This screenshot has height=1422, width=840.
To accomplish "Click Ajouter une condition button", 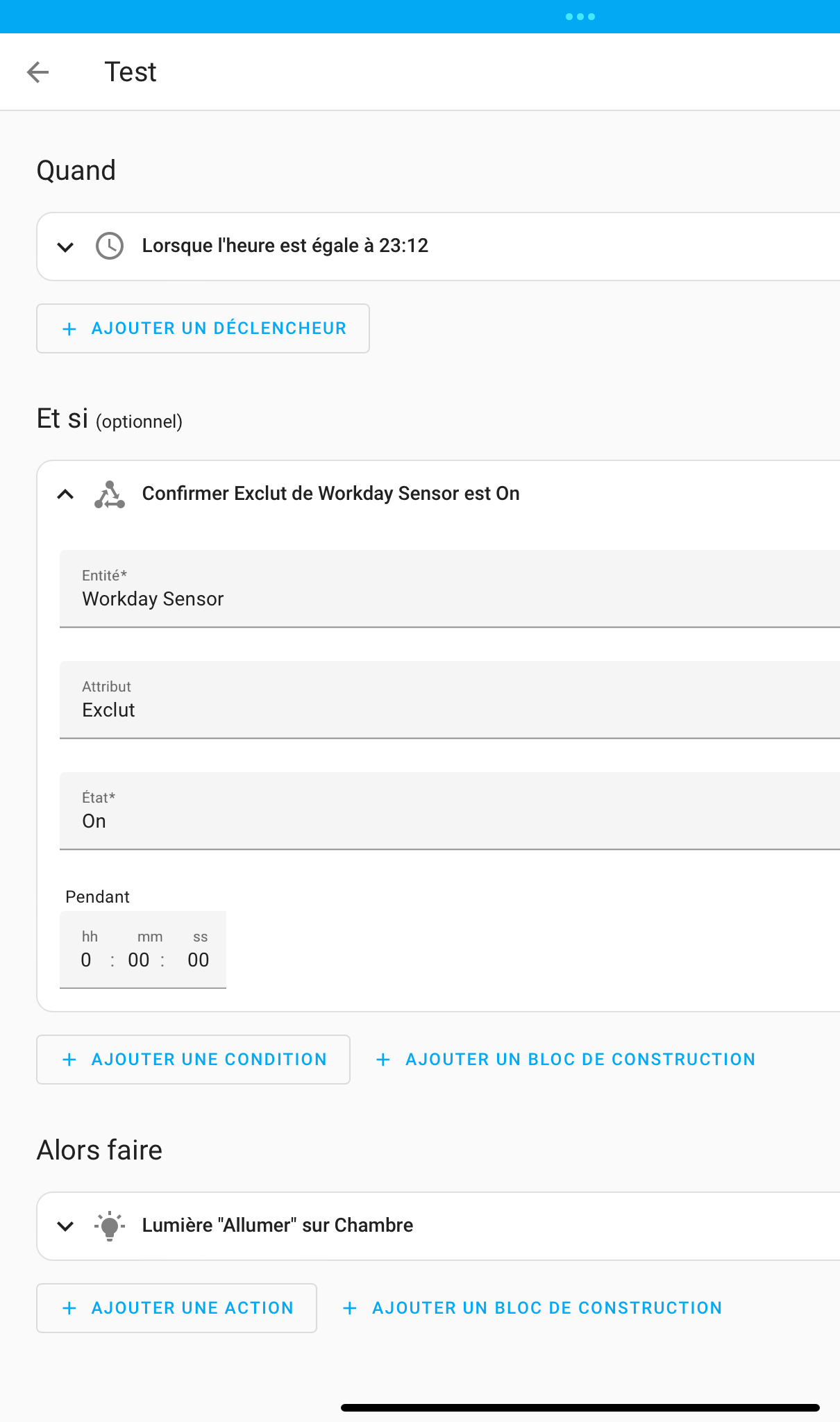I will (x=193, y=1060).
